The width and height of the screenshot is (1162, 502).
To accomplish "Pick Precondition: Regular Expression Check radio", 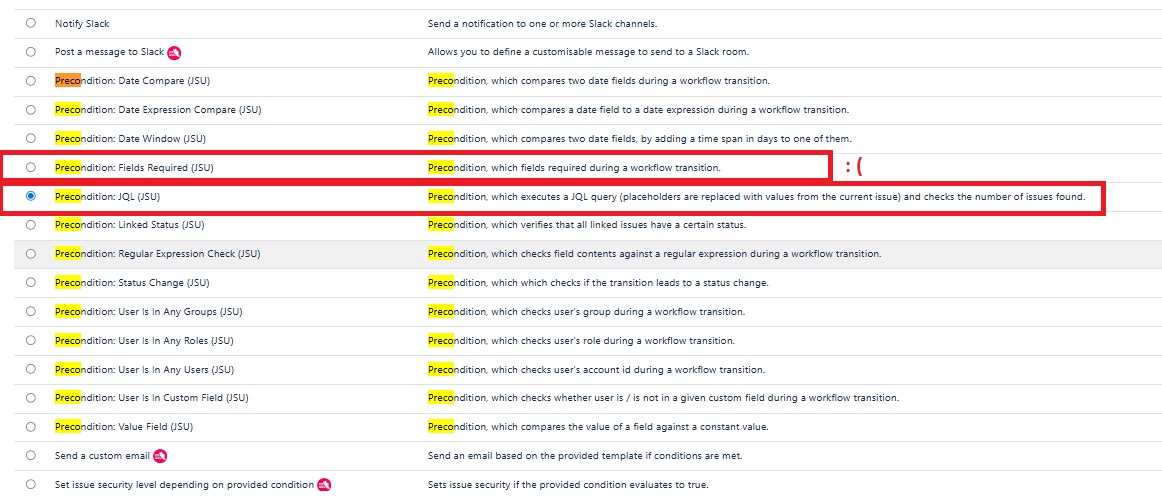I will point(30,254).
